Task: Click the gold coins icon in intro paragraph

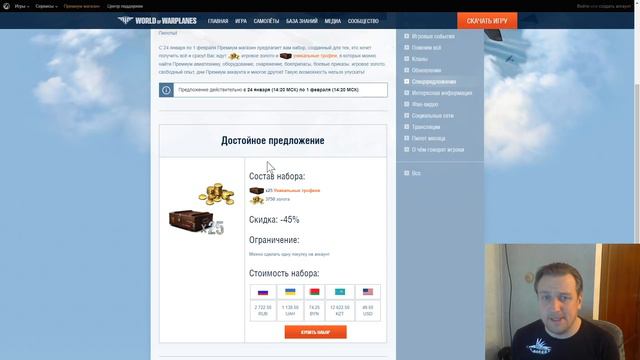Action: tap(234, 56)
